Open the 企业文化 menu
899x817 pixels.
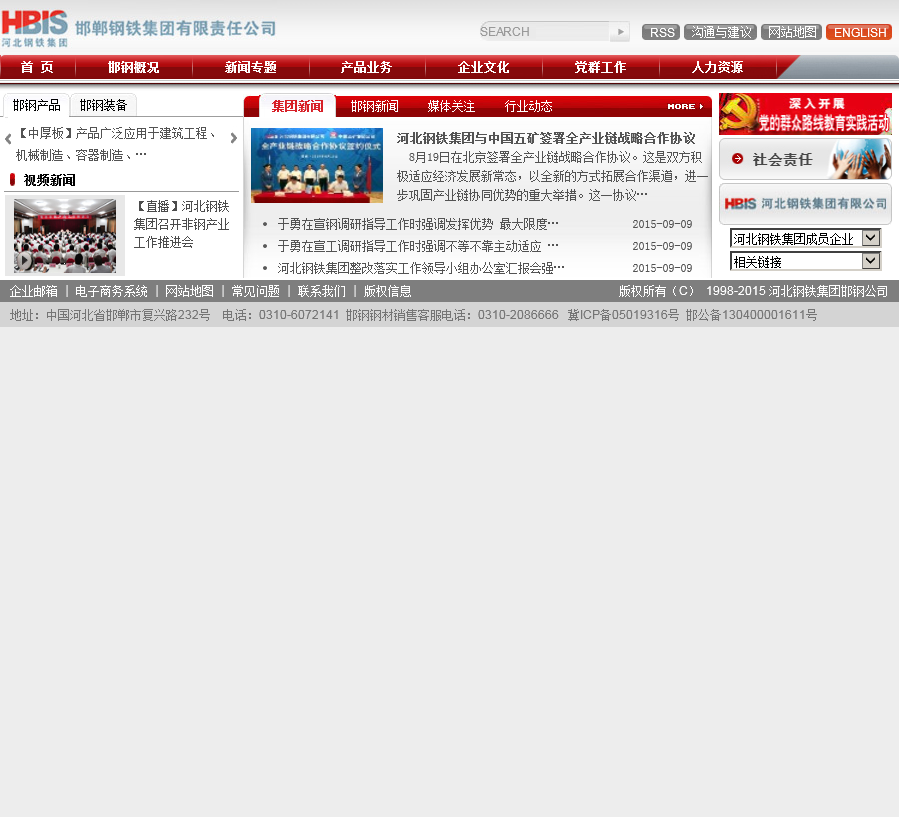point(483,67)
